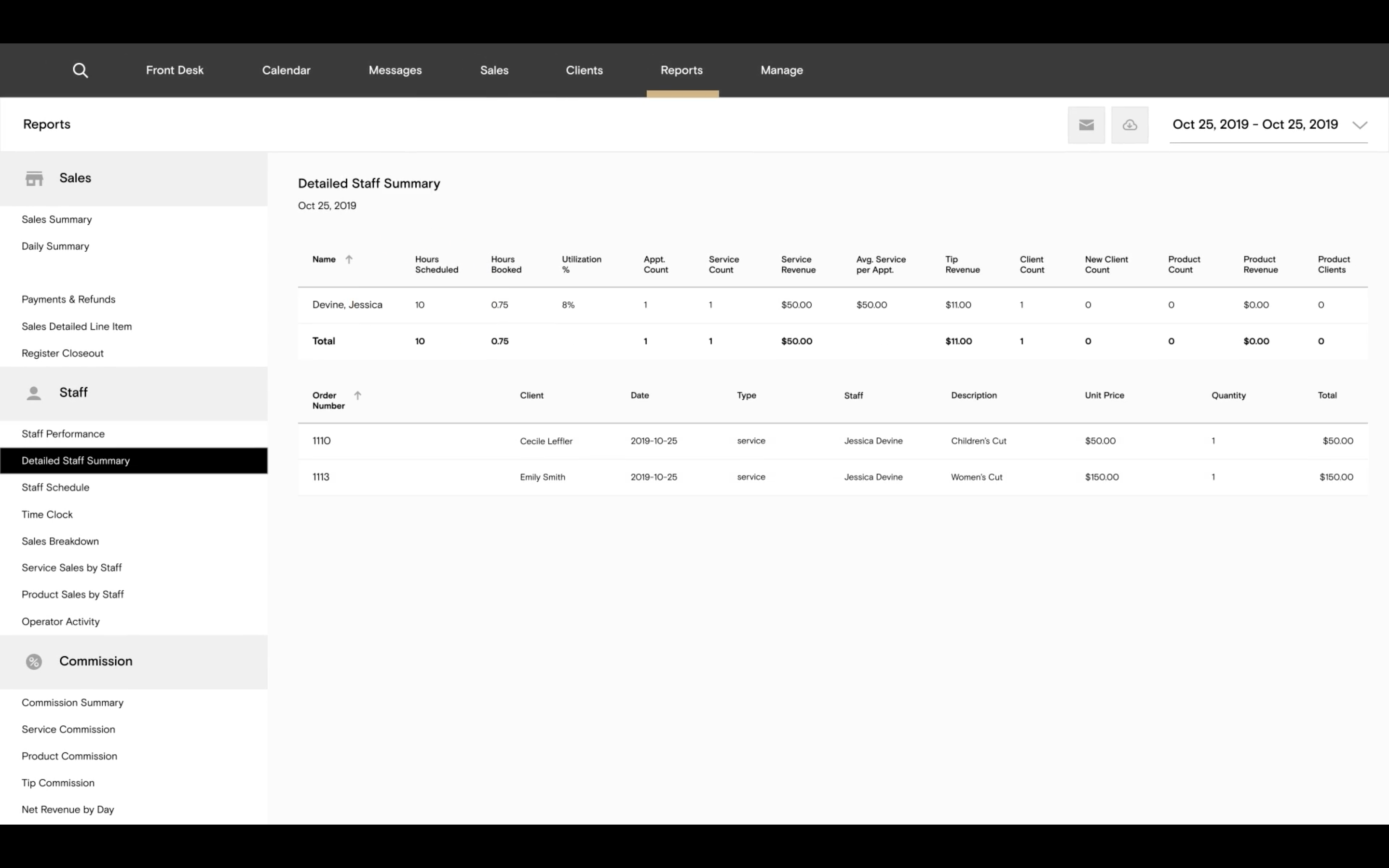The width and height of the screenshot is (1389, 868).
Task: Click the Staff person section icon
Action: tap(34, 393)
